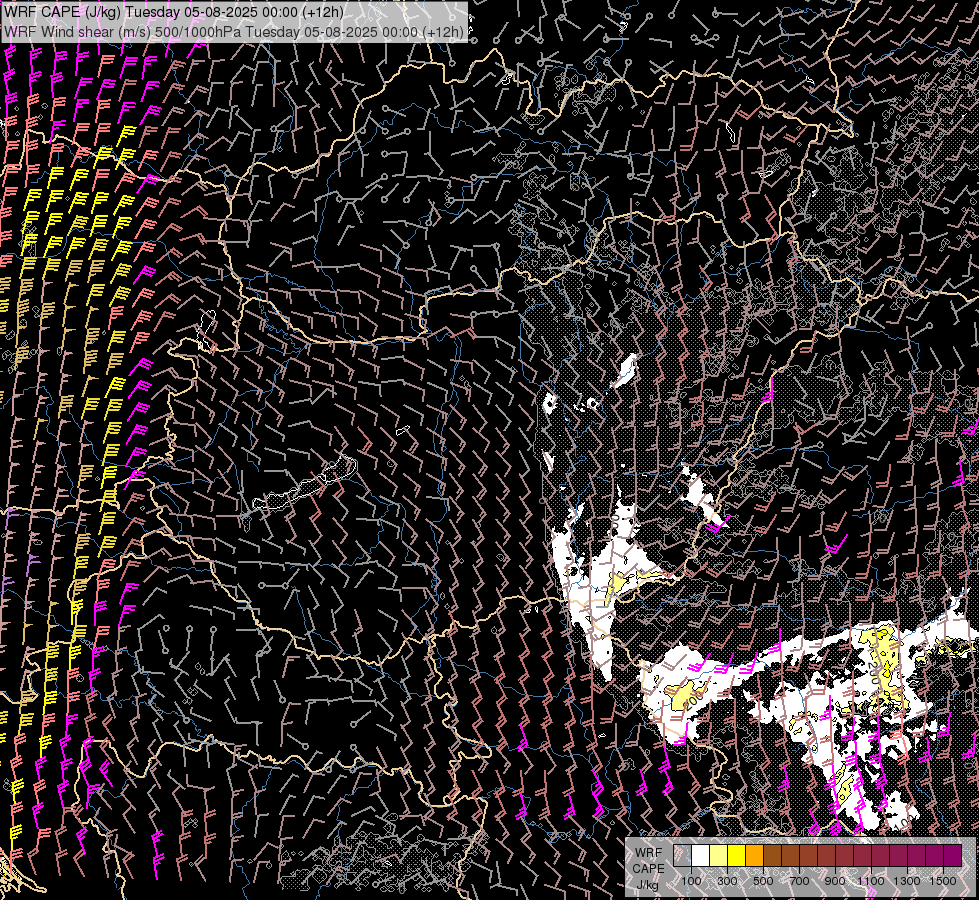Click the "CAPE" word in the legend
The image size is (979, 900).
pos(648,869)
